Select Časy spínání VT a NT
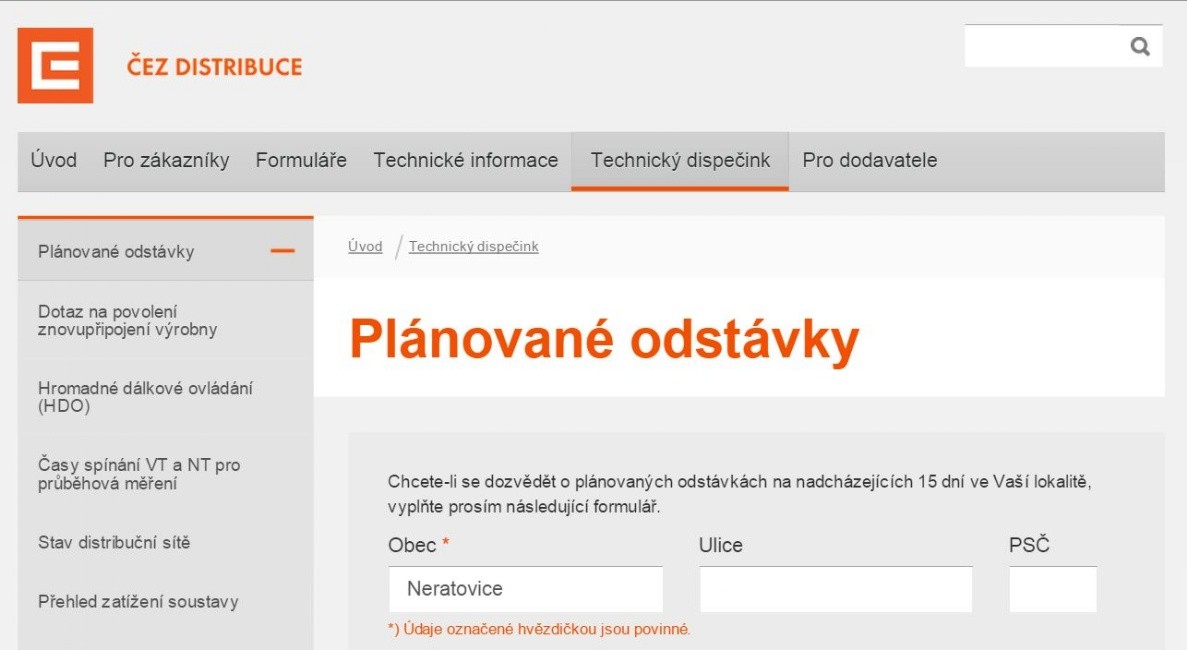 click(138, 474)
